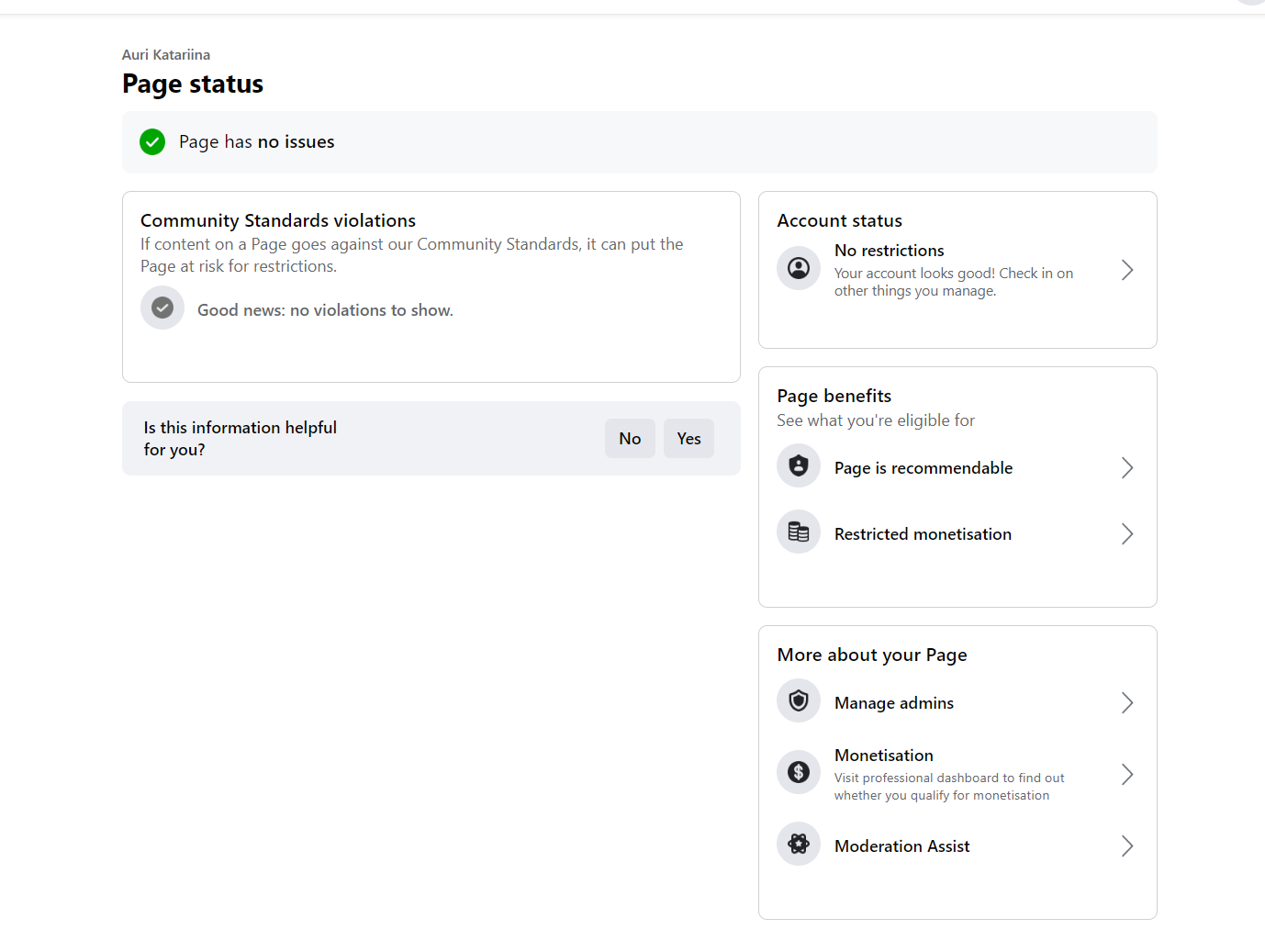Click the Moderation Assist atom icon

[x=799, y=845]
